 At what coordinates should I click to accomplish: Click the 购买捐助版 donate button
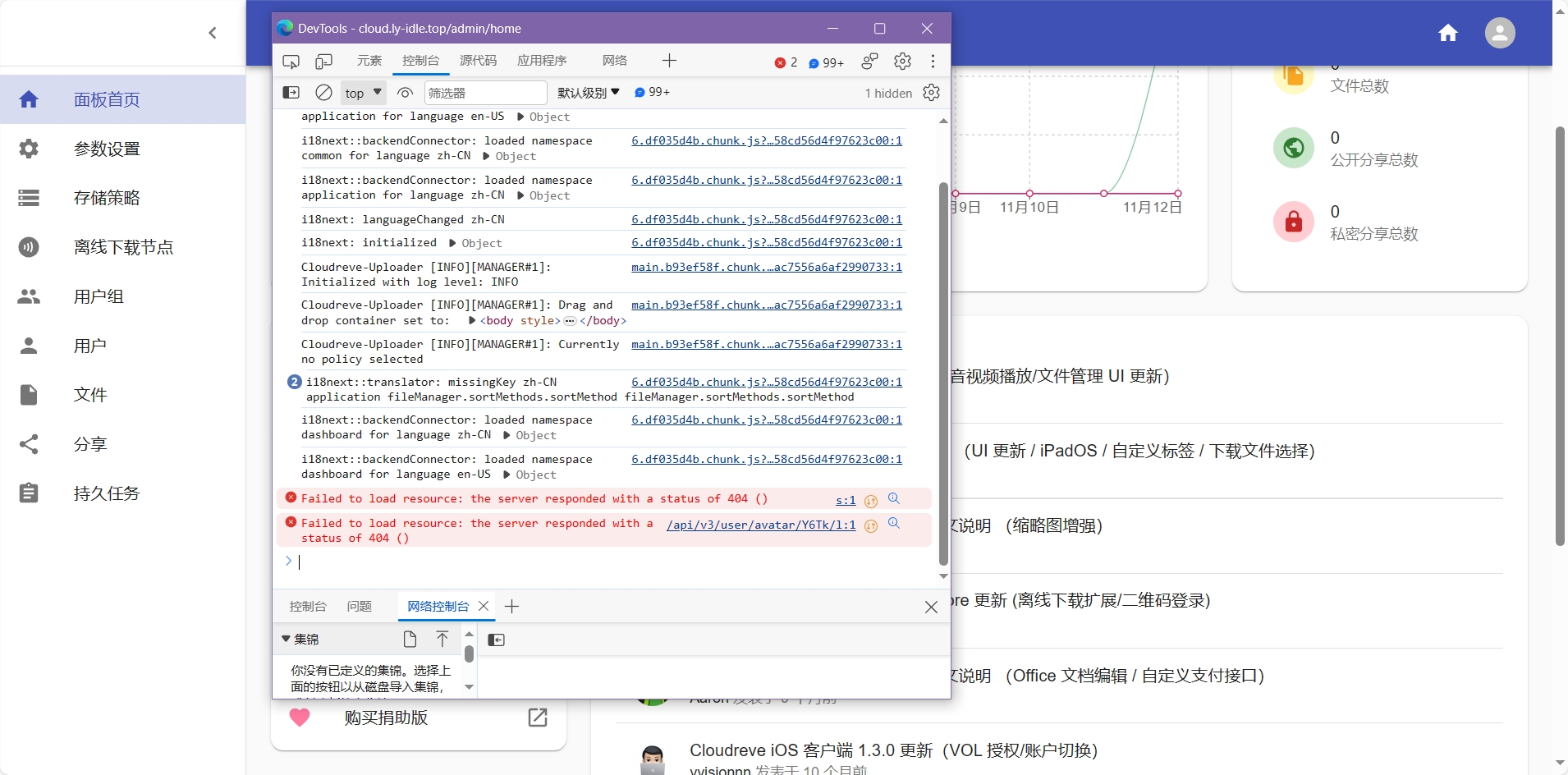click(385, 718)
